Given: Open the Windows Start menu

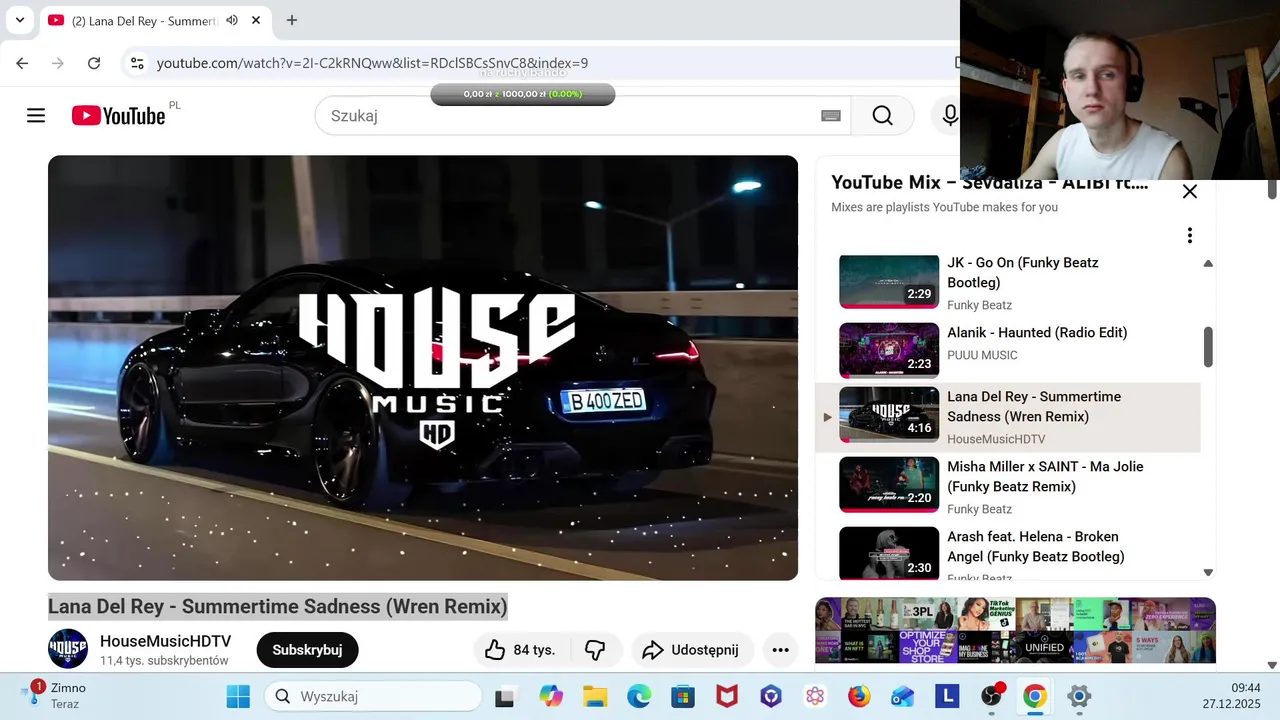Looking at the screenshot, I should (238, 697).
